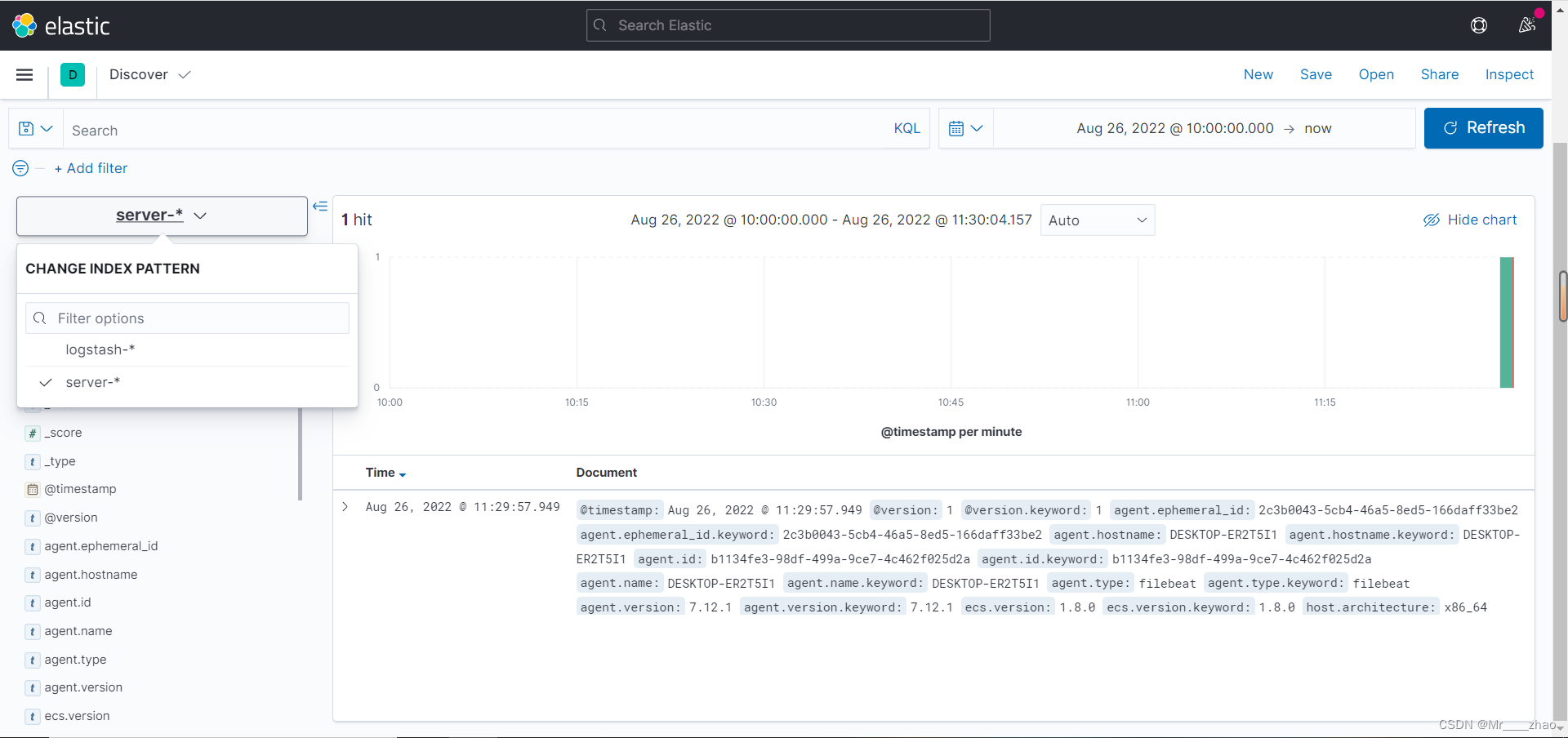
Task: Click the ecs.version field name
Action: 77,716
